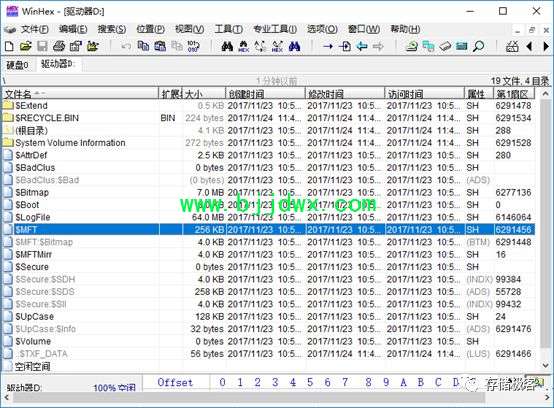Click the Open folder toolbar icon
Viewport: 554px width, 408px height.
[x=93, y=46]
